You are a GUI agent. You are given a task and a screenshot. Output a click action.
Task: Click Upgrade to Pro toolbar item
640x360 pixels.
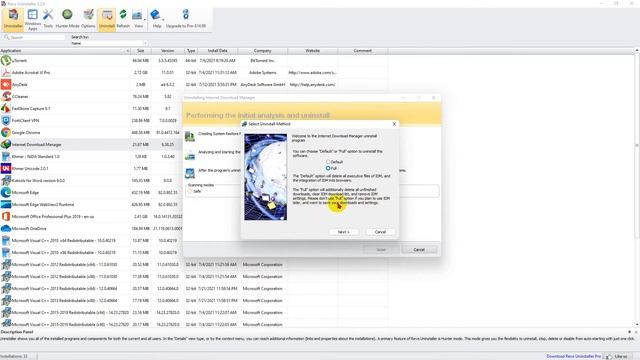[186, 19]
